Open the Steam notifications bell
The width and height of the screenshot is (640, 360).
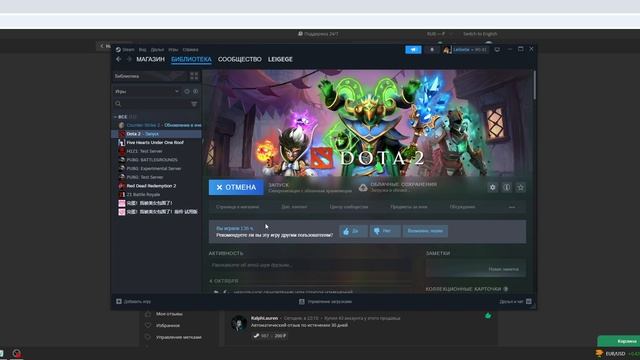tap(432, 50)
